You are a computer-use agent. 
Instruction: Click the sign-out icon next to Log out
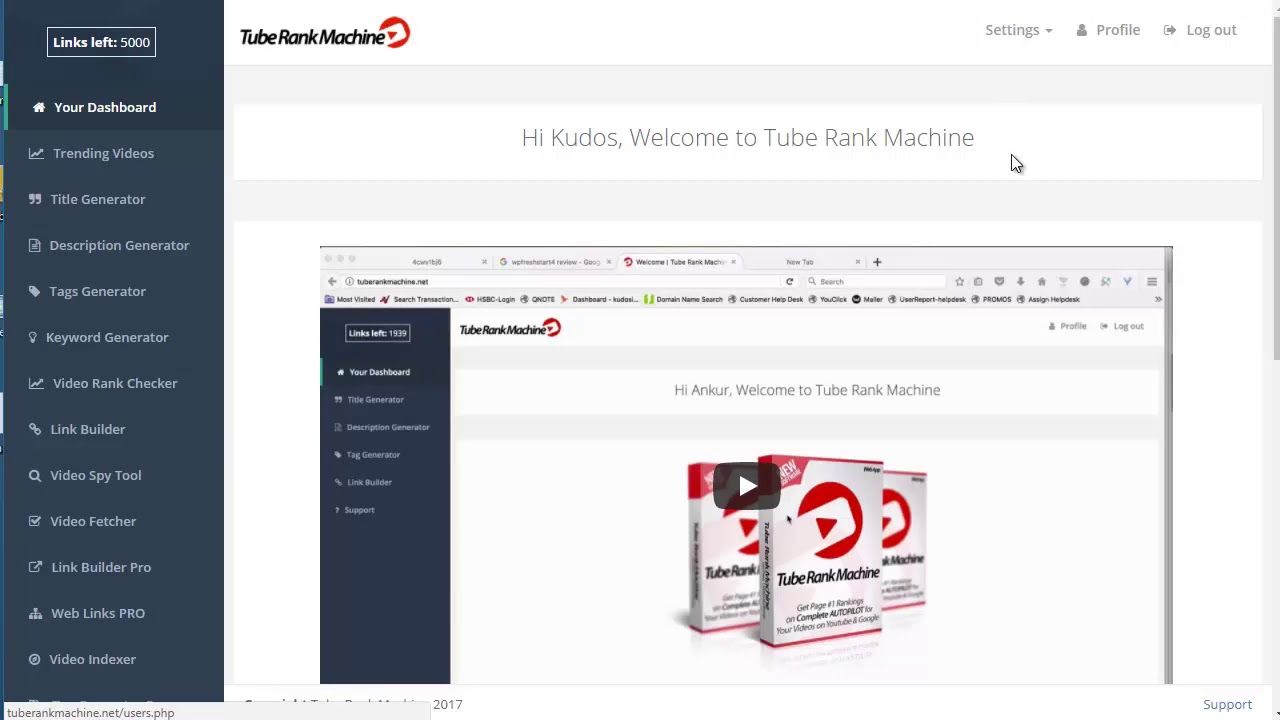pyautogui.click(x=1170, y=30)
